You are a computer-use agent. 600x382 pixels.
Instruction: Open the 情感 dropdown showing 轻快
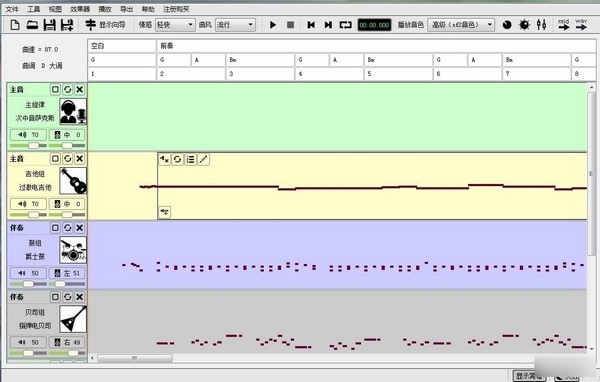click(175, 25)
